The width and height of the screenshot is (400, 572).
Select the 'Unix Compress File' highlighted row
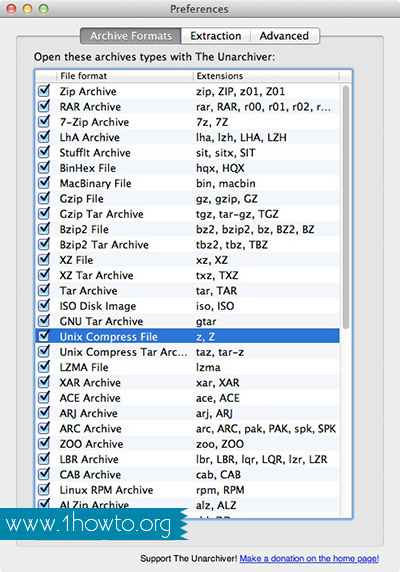tap(187, 336)
